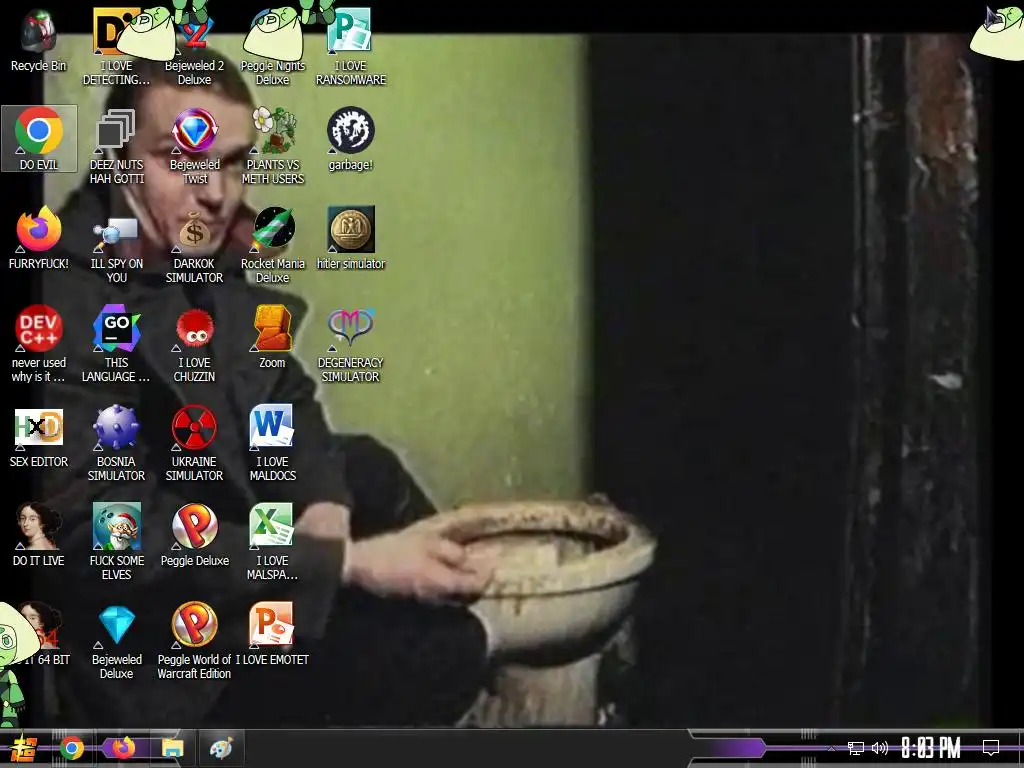Launch the 'I LOVE CHUZZIN' shortcut
The width and height of the screenshot is (1024, 768).
point(194,344)
